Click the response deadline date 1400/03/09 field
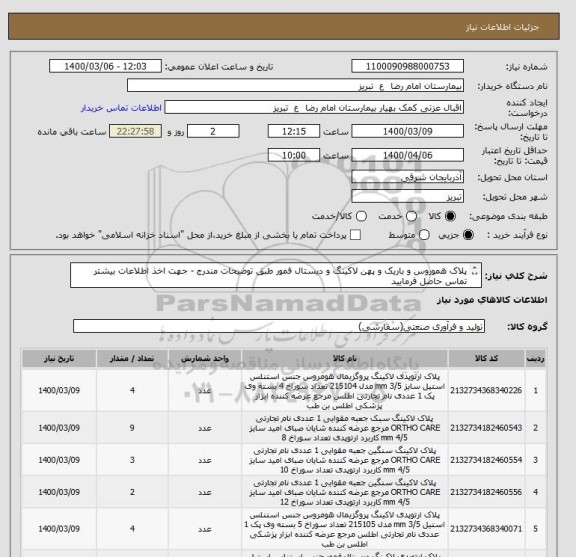This screenshot has height=557, width=576. click(407, 131)
